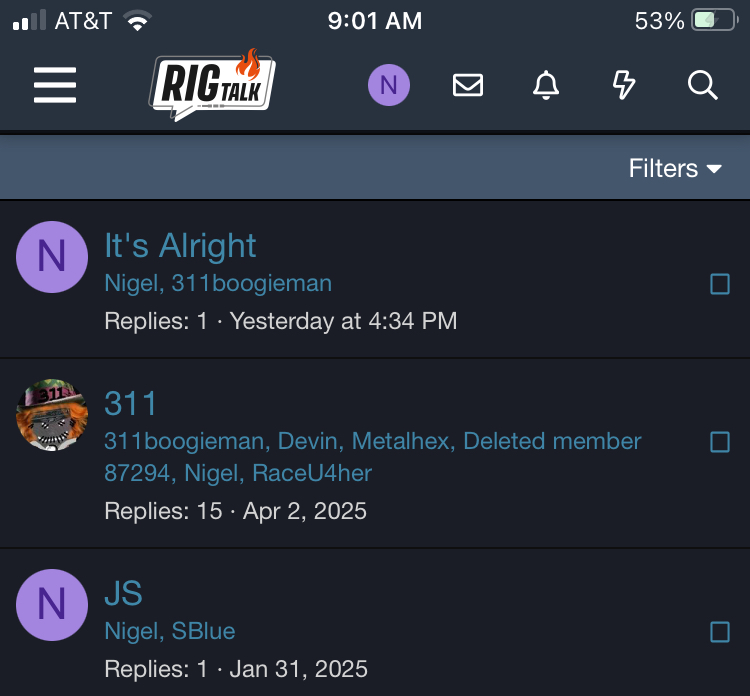
Task: Tick the checkbox for 311 conversation
Action: [x=719, y=442]
